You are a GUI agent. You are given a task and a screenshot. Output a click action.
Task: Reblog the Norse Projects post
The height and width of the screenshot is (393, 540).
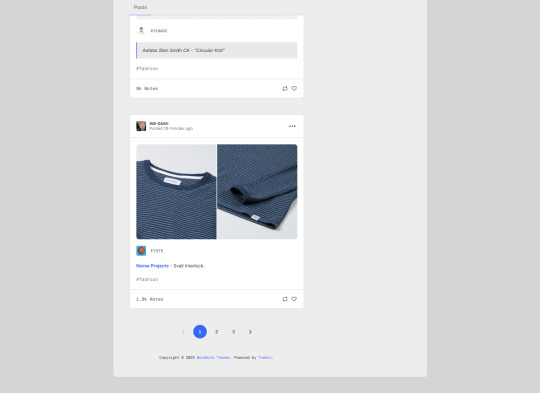click(x=285, y=299)
